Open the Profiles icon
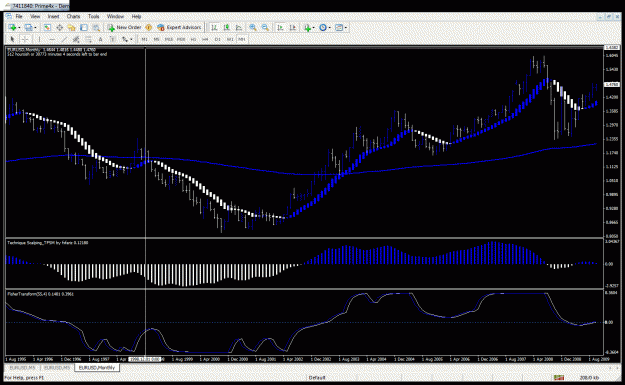Screen dimensions: 625x385 (x=28, y=28)
